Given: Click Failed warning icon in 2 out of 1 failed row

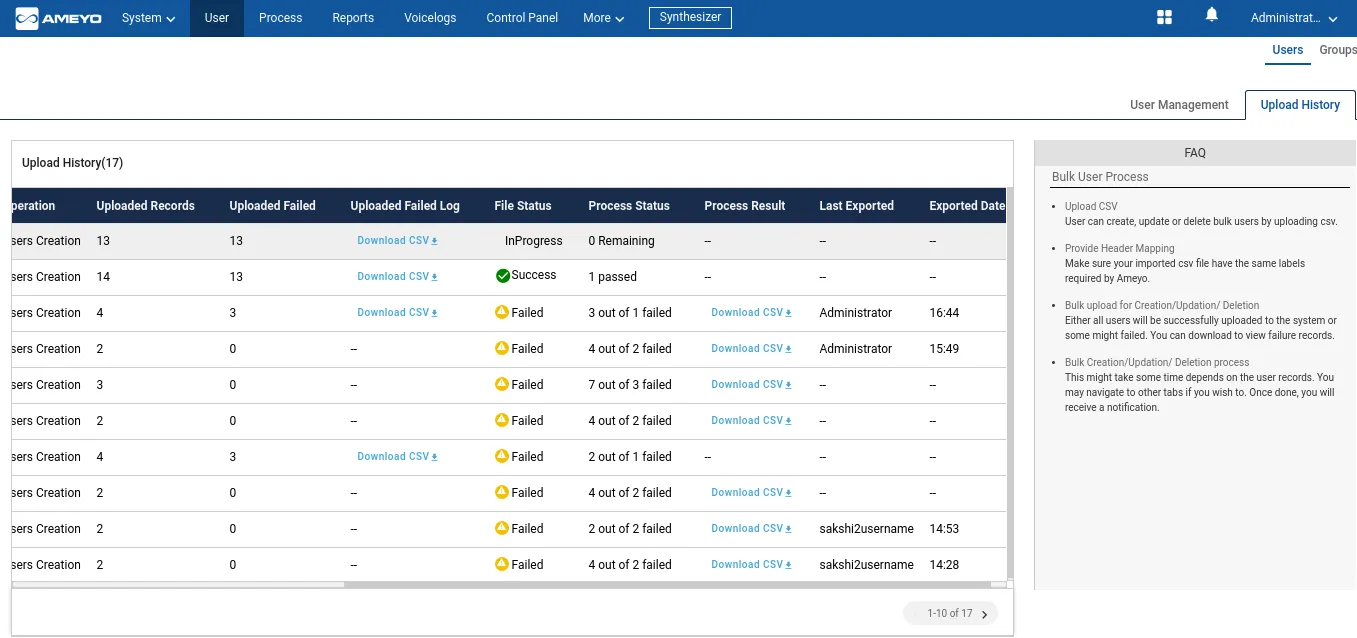Looking at the screenshot, I should point(502,456).
